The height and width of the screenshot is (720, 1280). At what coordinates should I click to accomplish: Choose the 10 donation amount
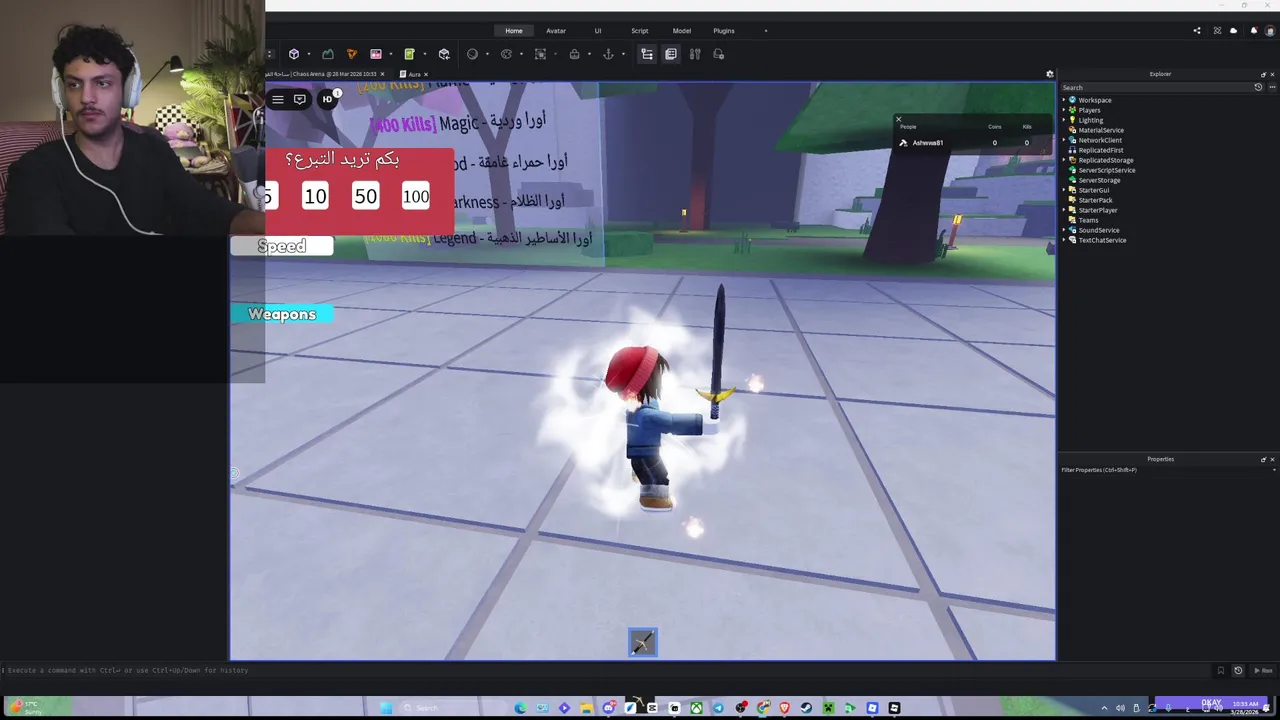tap(315, 196)
